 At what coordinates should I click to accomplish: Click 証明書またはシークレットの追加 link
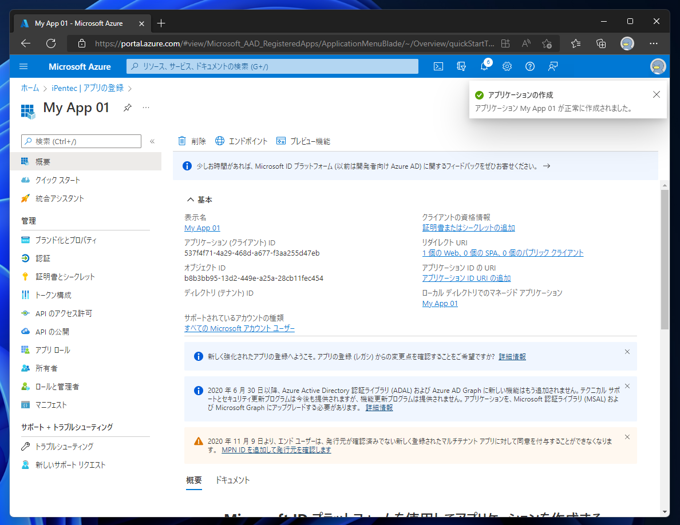pos(468,228)
